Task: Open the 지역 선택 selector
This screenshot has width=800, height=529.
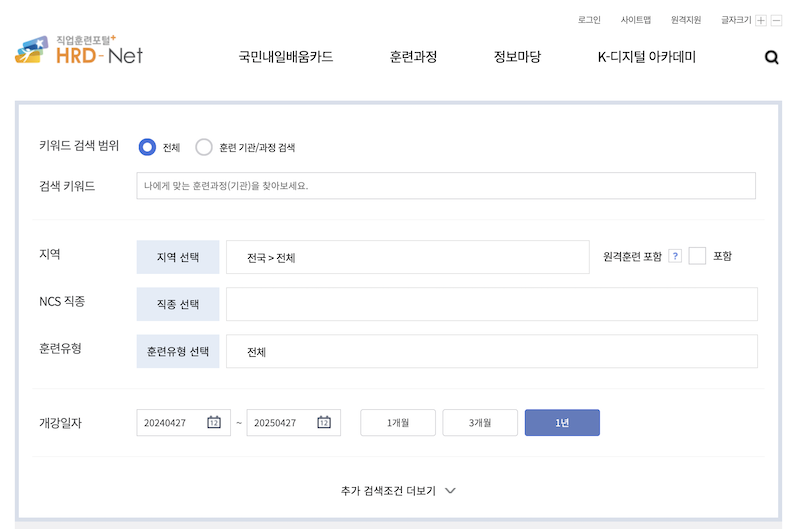Action: pos(178,257)
